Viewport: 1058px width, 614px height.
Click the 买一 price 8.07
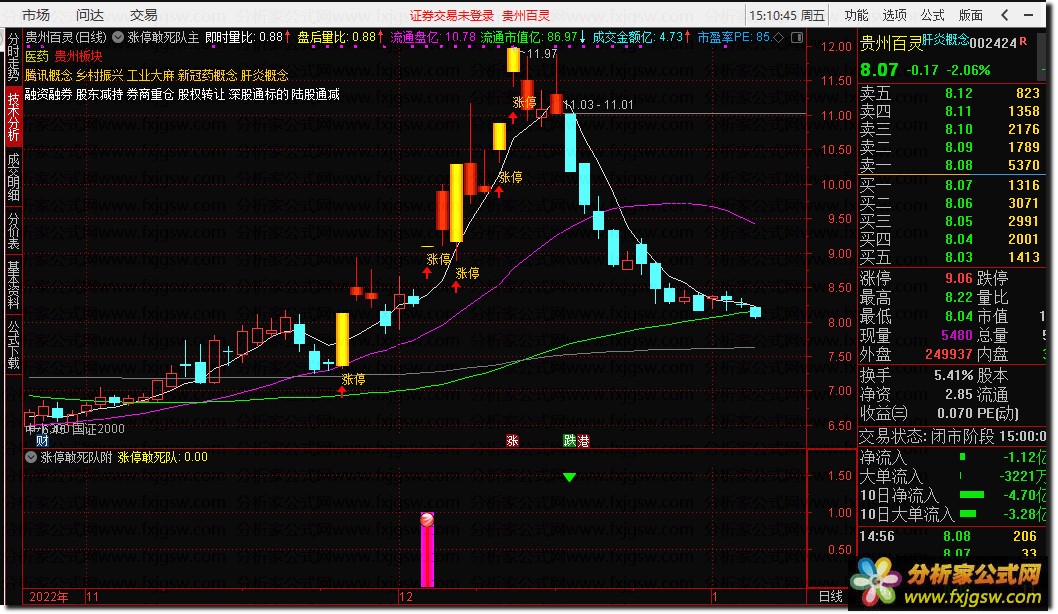tap(959, 185)
